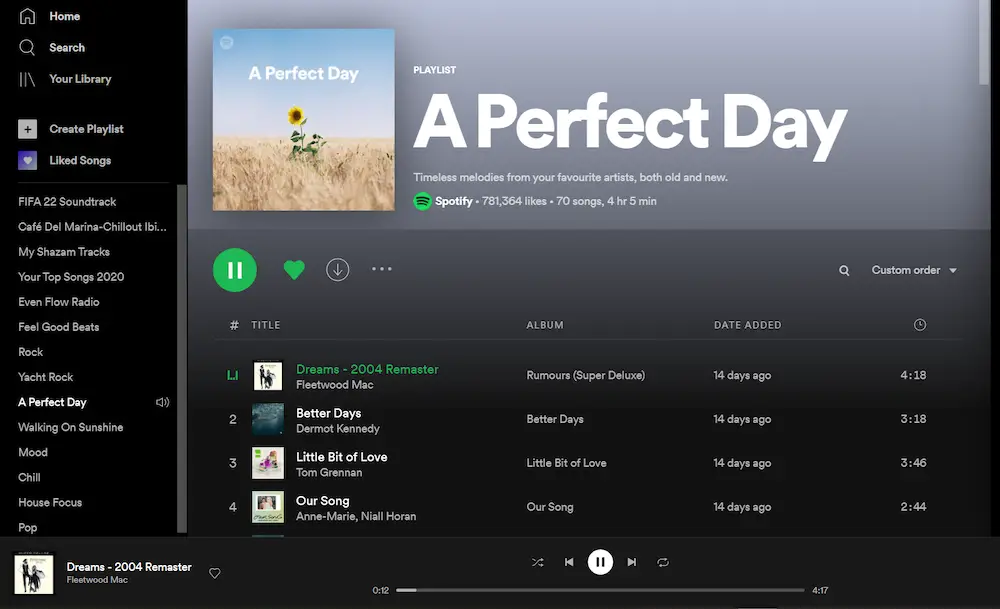This screenshot has height=609, width=1000.
Task: Open Dreams - 2004 Remaster in now-playing bar
Action: (x=129, y=567)
